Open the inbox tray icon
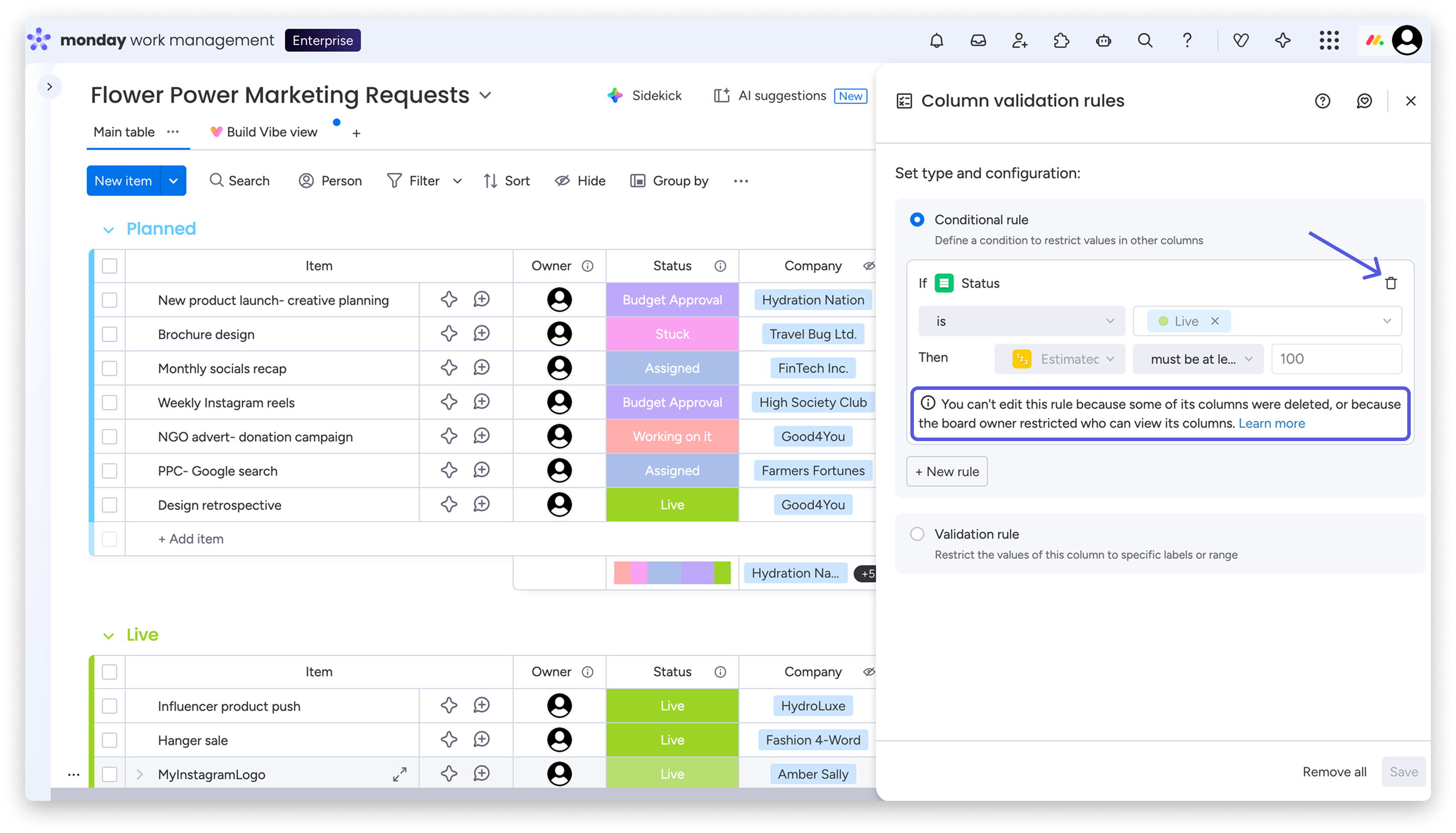The width and height of the screenshot is (1456, 833). point(978,41)
